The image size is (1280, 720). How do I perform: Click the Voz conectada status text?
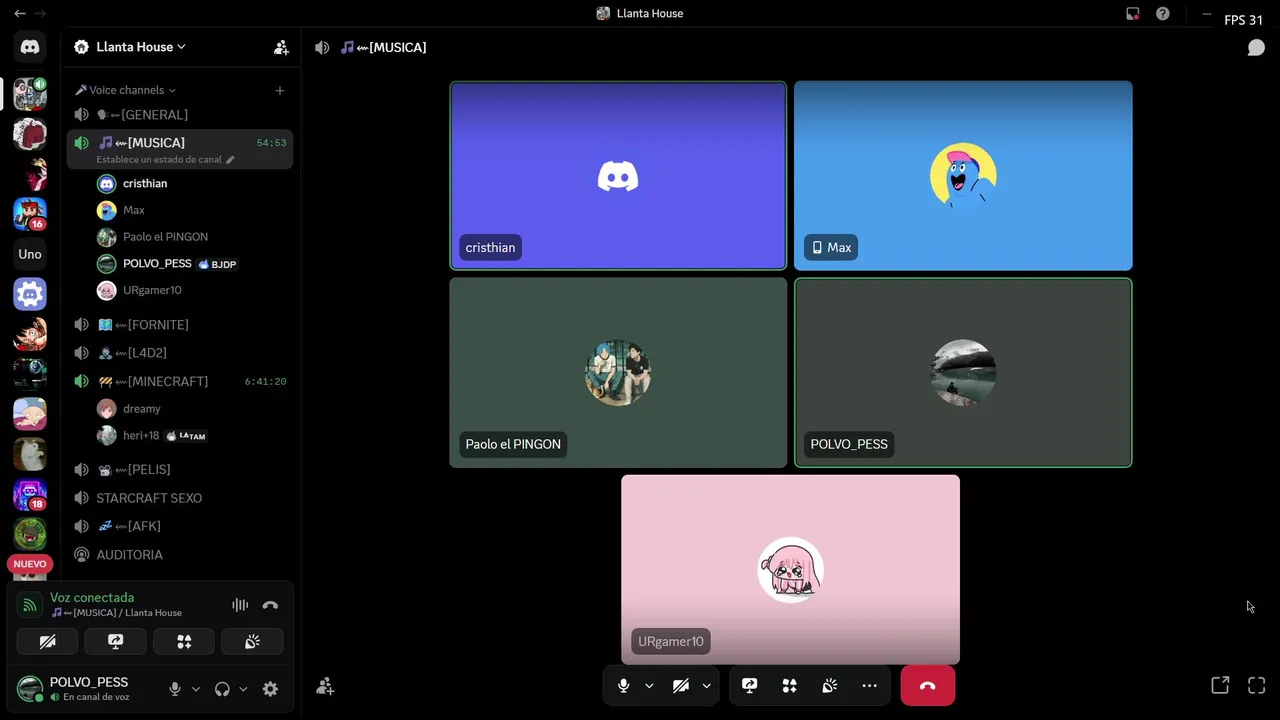click(92, 598)
